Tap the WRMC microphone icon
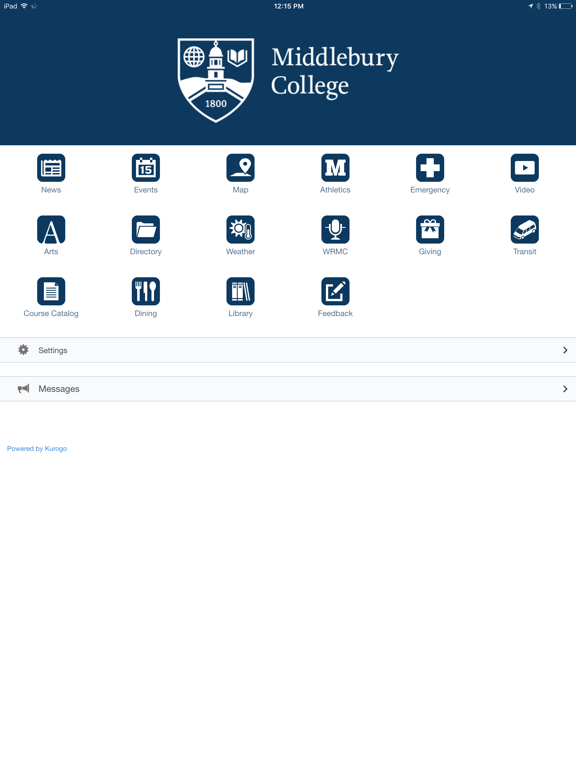 coord(335,229)
